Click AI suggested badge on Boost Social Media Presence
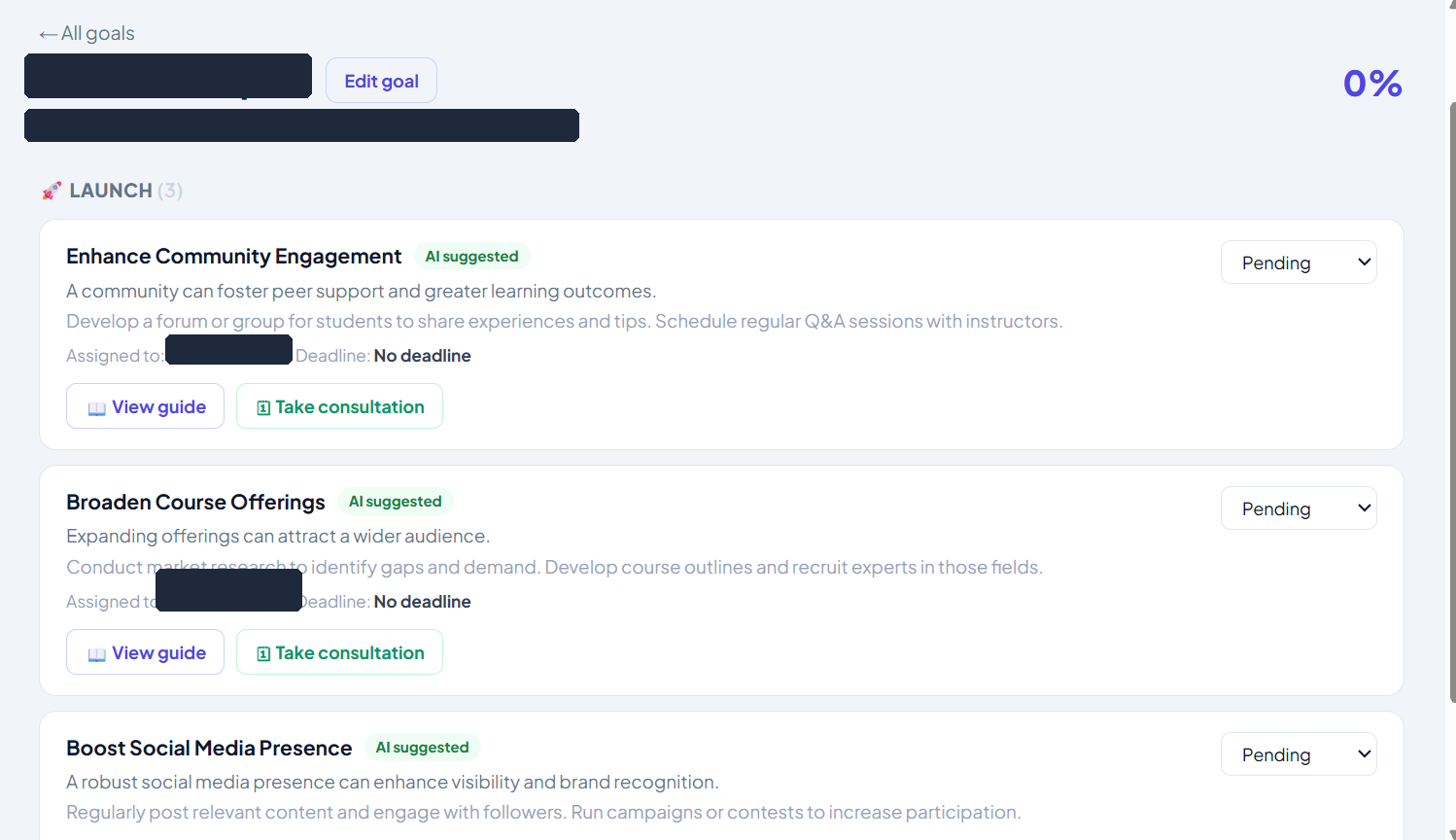Screen dimensions: 1456x840 pos(423,748)
